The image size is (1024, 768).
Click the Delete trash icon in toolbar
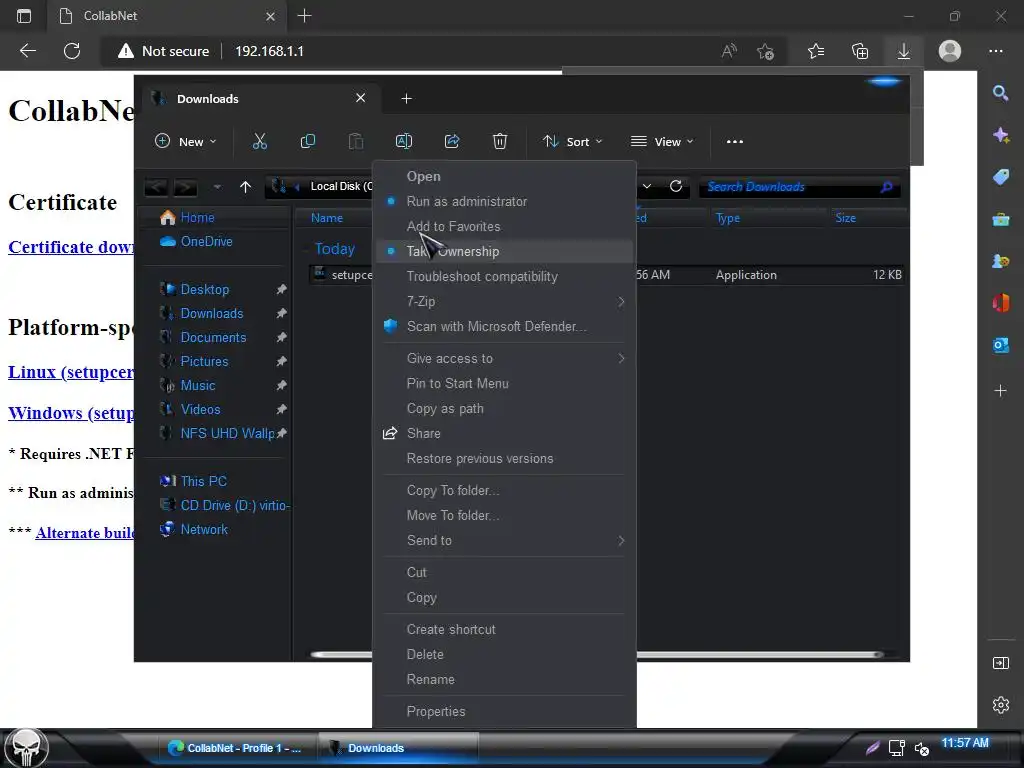pos(500,142)
